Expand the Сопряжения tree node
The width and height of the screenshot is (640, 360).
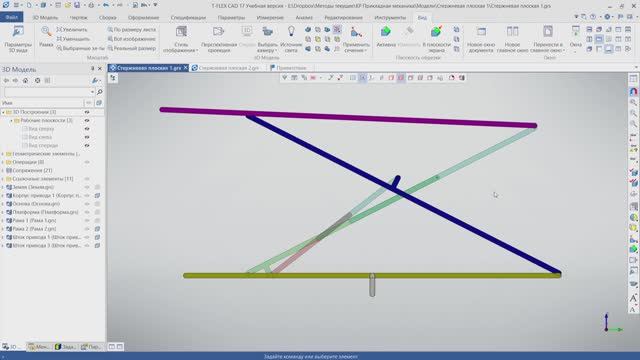3,170
